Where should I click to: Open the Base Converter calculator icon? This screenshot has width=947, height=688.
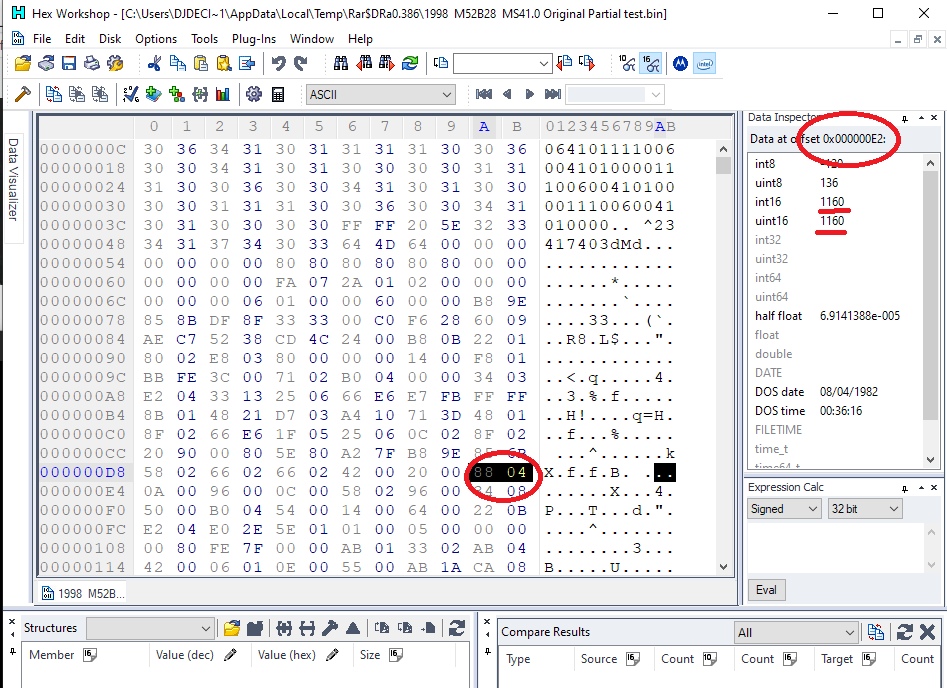pos(278,94)
